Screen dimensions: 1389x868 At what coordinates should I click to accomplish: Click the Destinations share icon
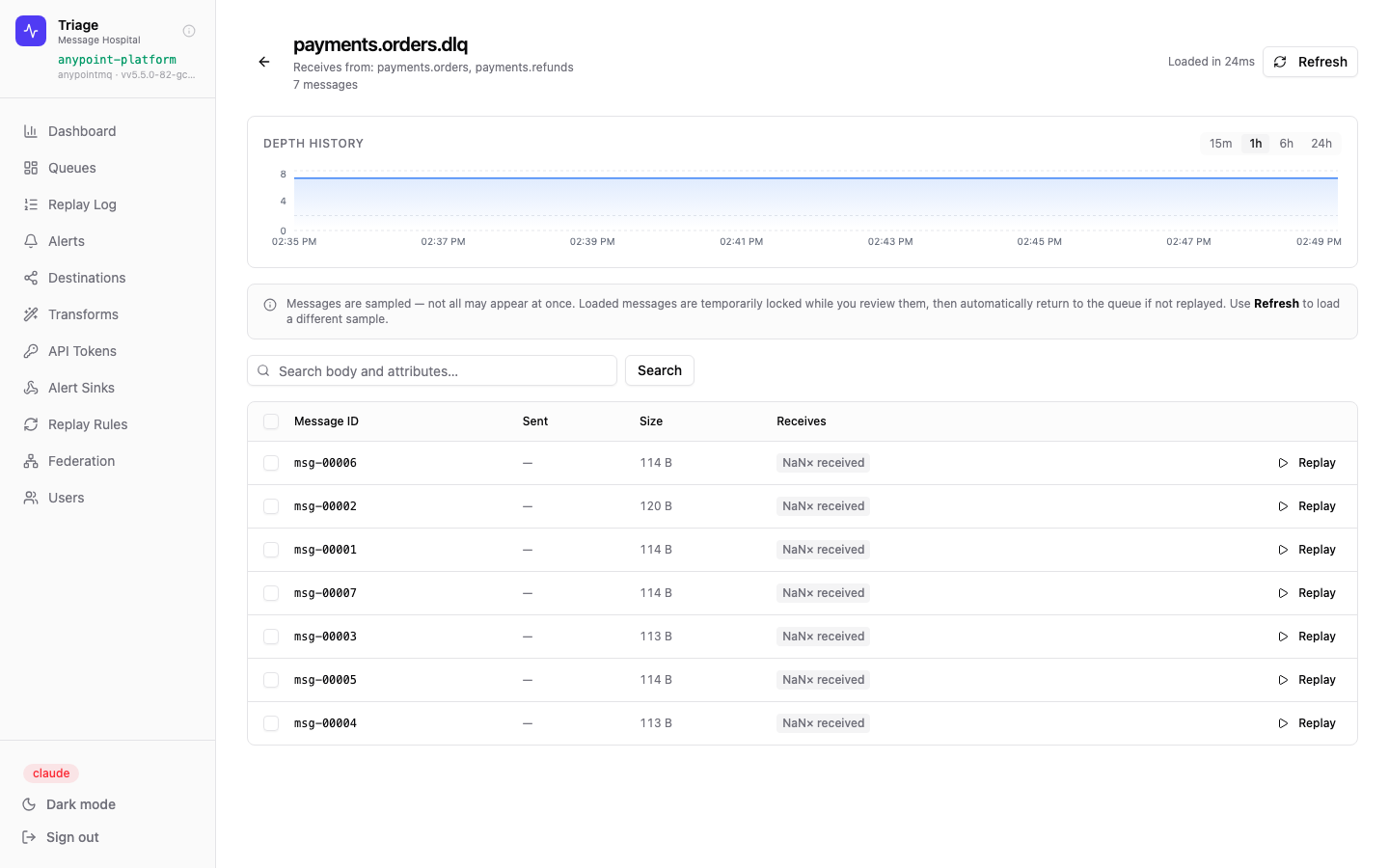(31, 278)
